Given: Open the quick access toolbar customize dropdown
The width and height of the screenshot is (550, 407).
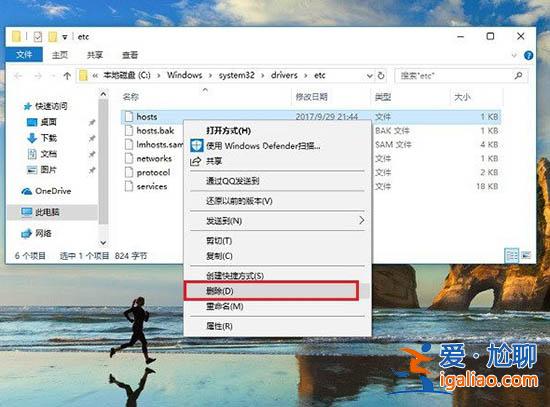Looking at the screenshot, I should (65, 37).
